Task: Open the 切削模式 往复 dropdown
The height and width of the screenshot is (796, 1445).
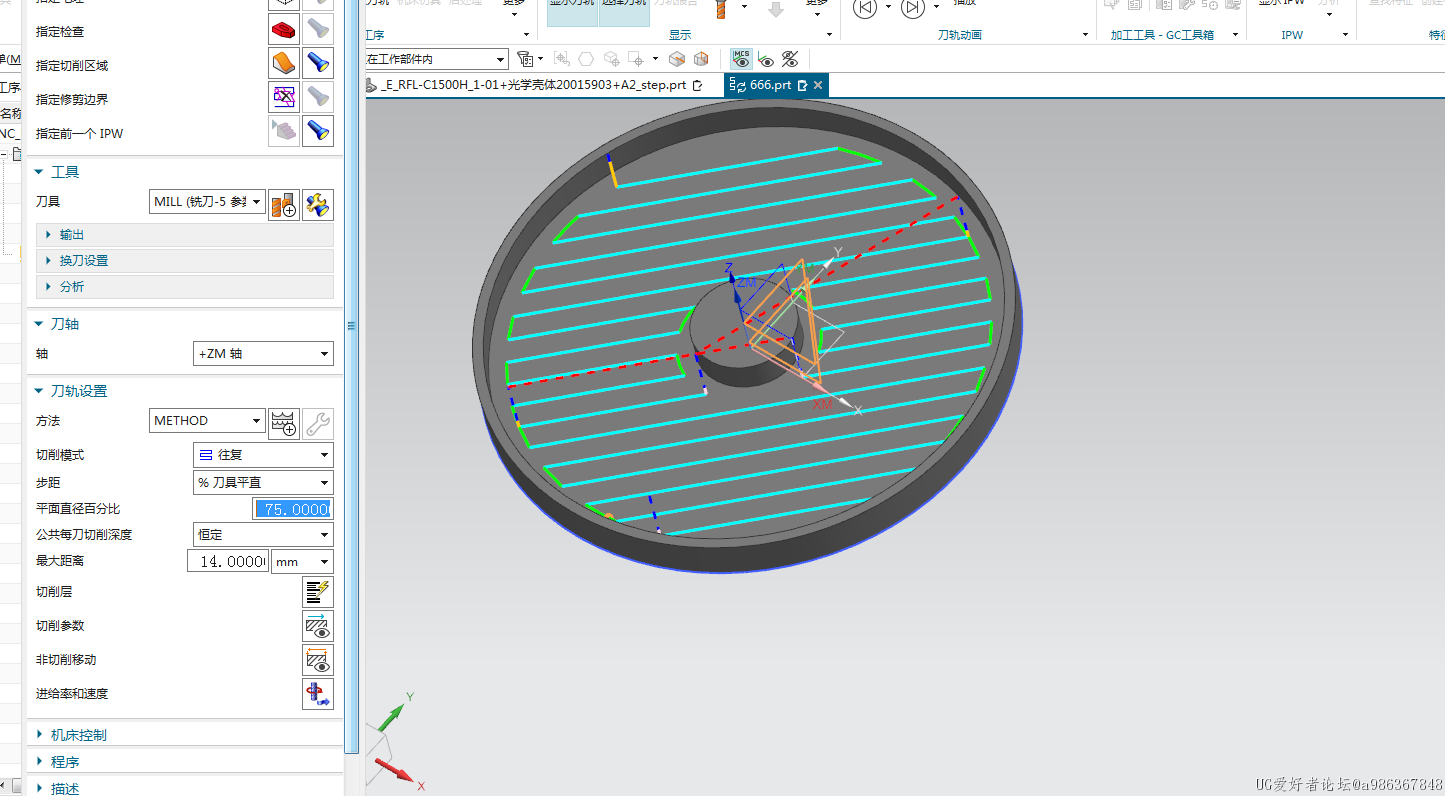Action: tap(263, 455)
